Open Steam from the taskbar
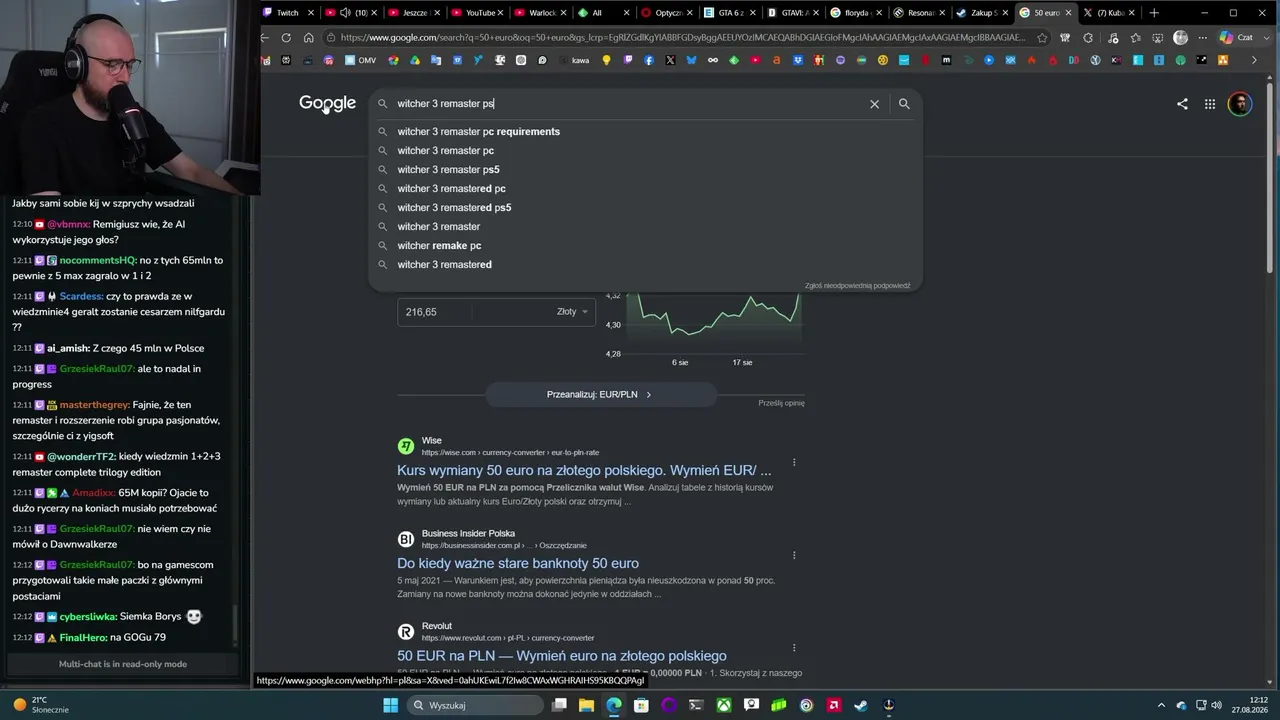 (861, 705)
